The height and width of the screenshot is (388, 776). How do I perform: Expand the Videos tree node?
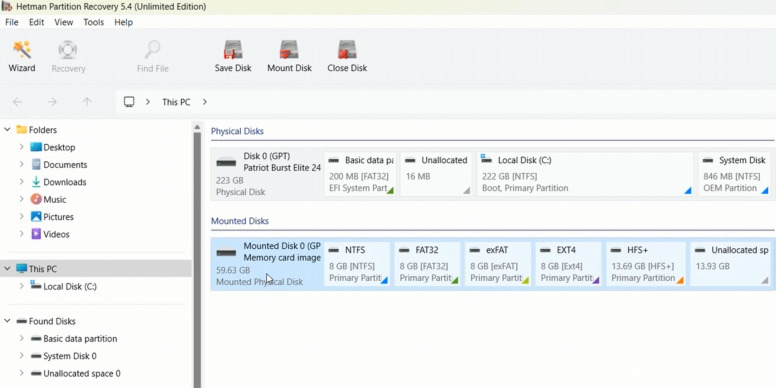(22, 234)
